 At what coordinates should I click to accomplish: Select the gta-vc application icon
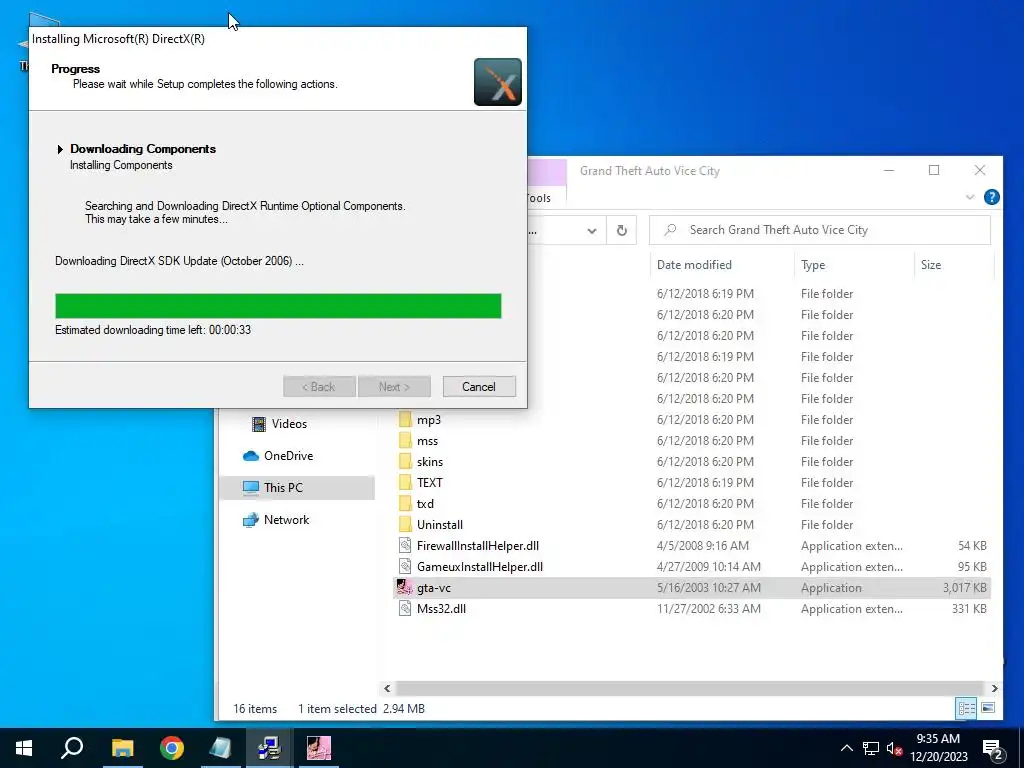click(x=405, y=587)
